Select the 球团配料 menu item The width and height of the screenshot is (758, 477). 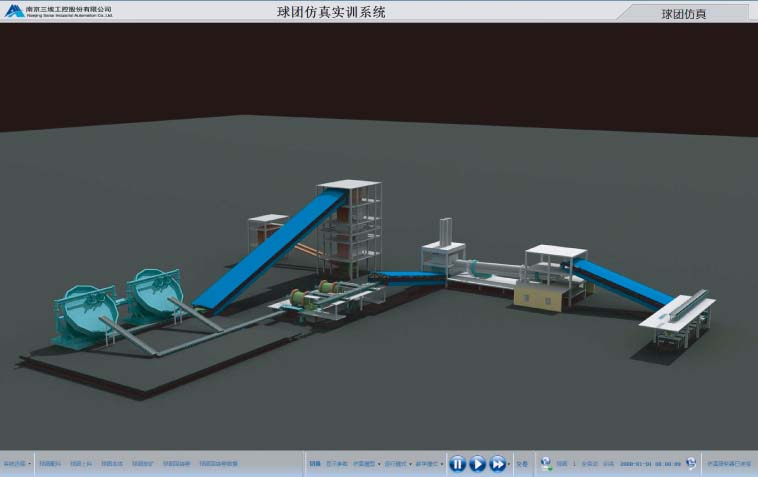[x=50, y=464]
